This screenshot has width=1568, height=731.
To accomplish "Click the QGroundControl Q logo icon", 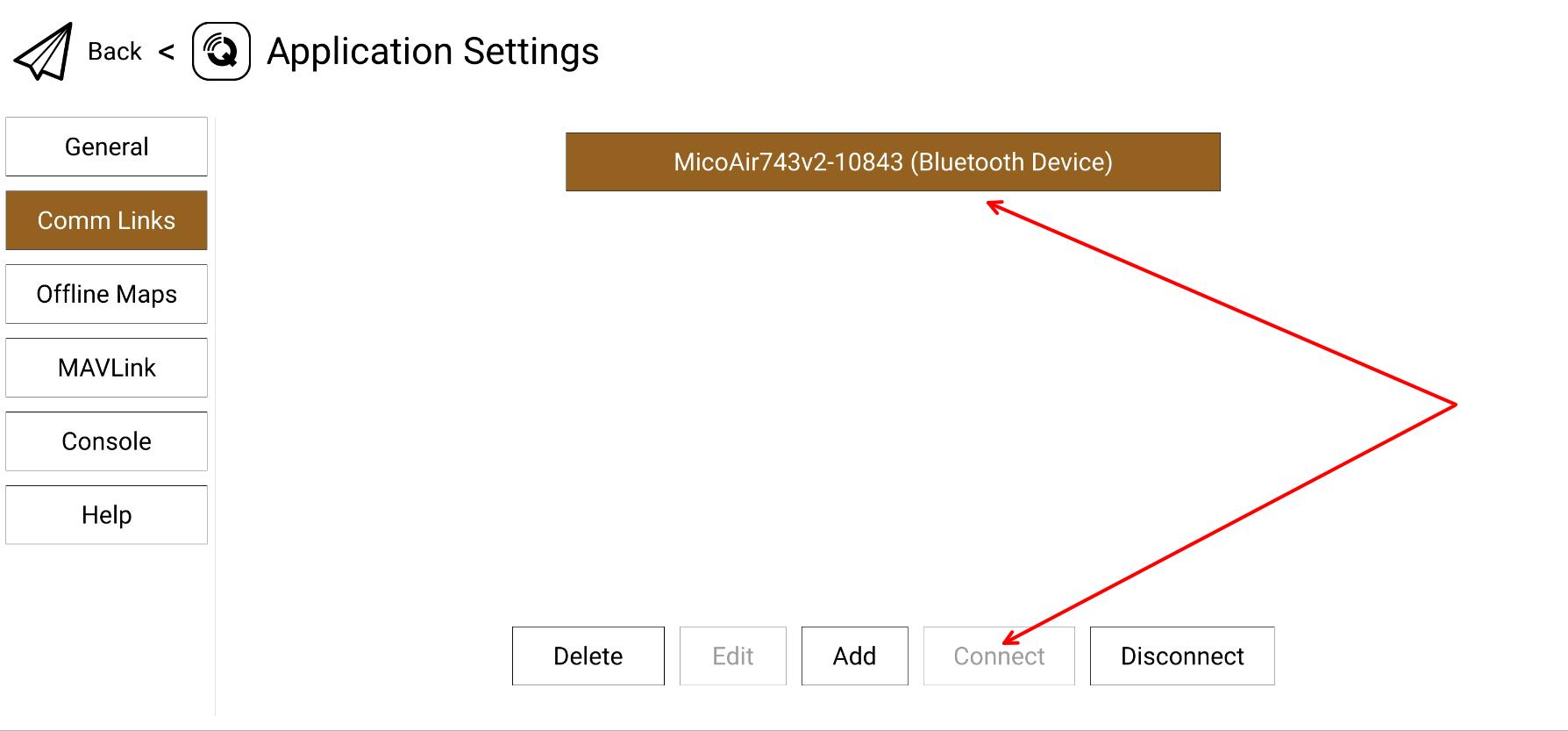I will [221, 52].
